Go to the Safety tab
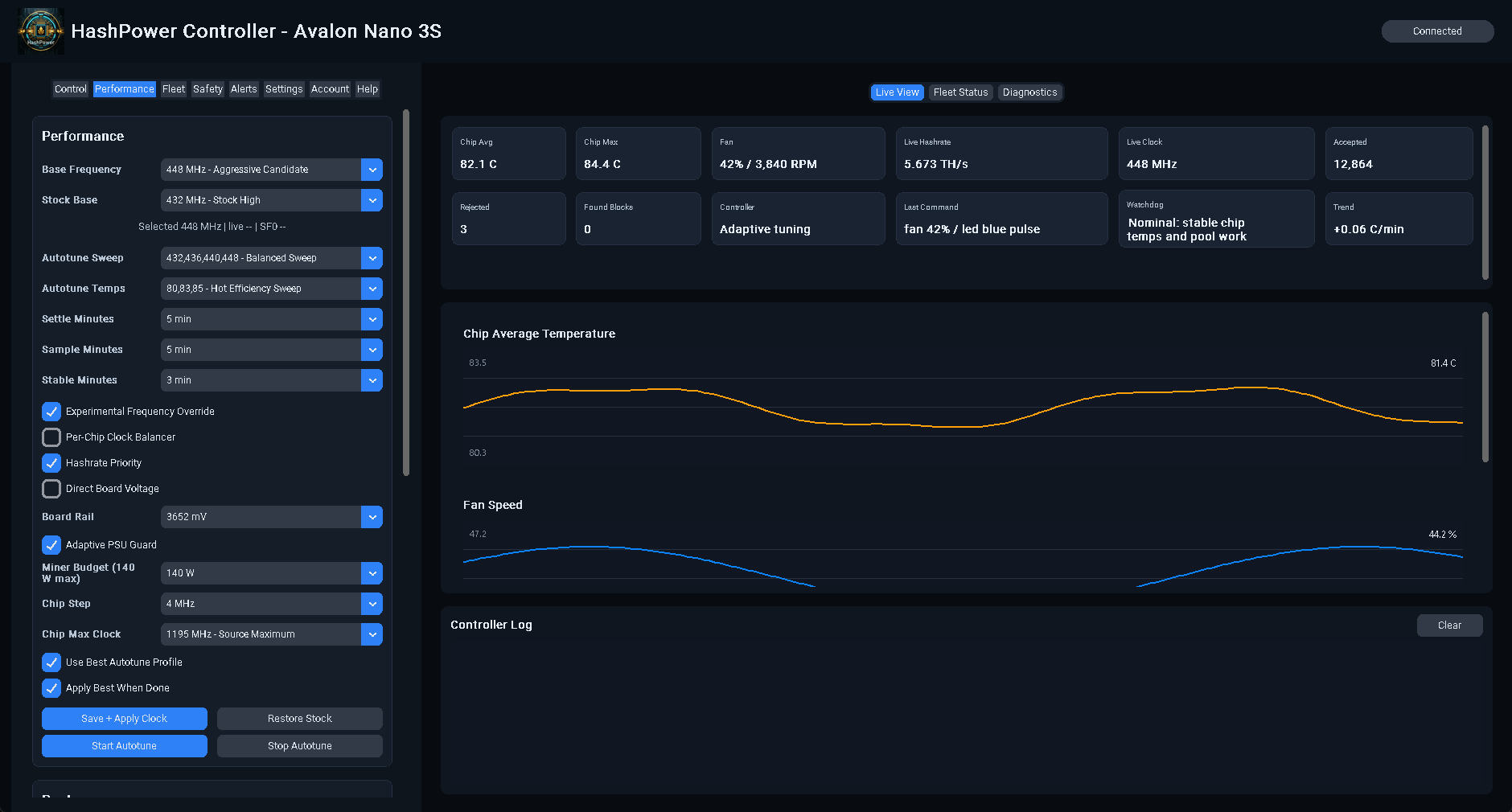The height and width of the screenshot is (812, 1512). click(x=207, y=89)
